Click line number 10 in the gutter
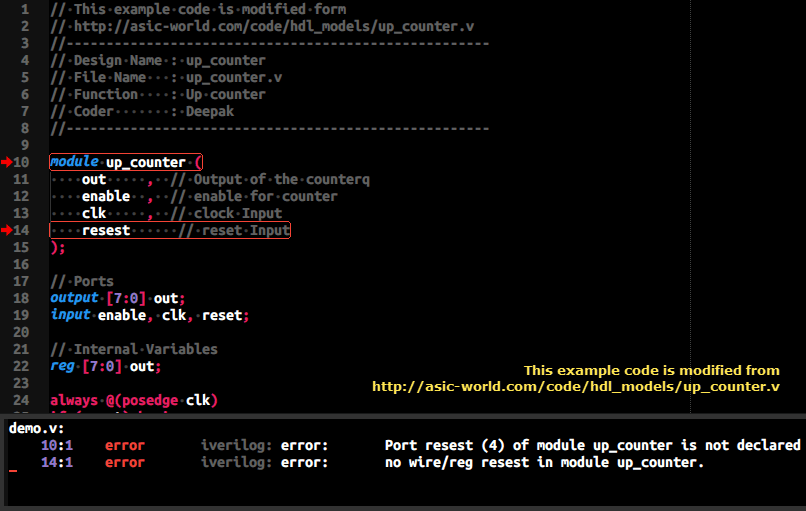The width and height of the screenshot is (806, 511). pyautogui.click(x=22, y=162)
